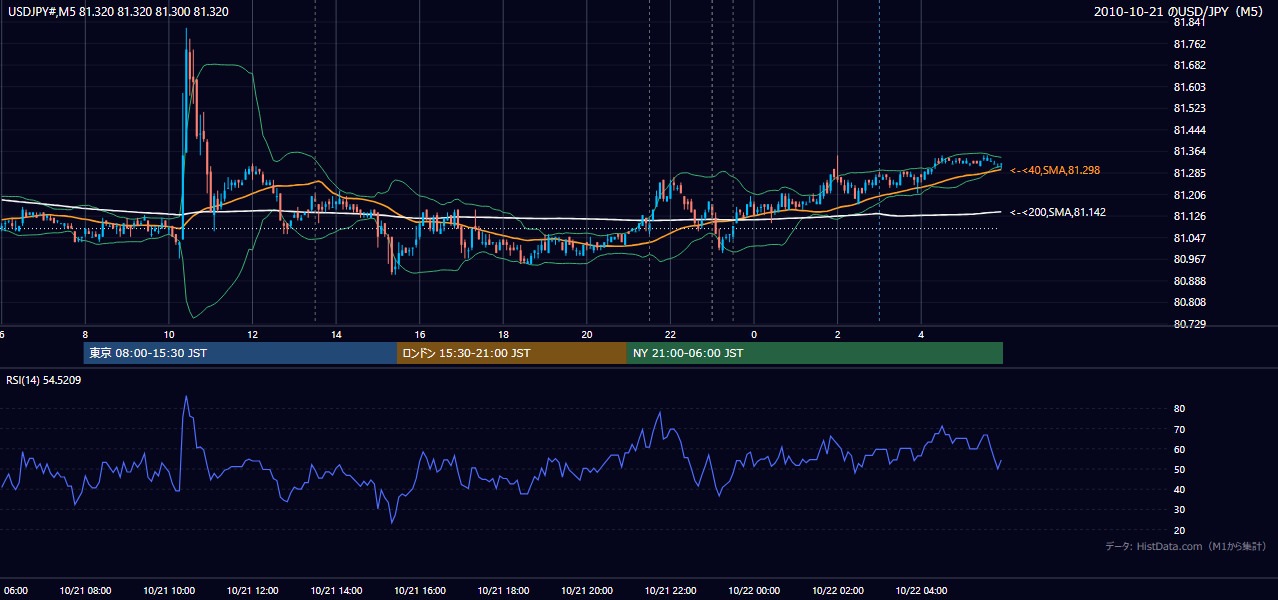The width and height of the screenshot is (1278, 600).
Task: Click price level 81.206 on the axis
Action: coord(1190,195)
